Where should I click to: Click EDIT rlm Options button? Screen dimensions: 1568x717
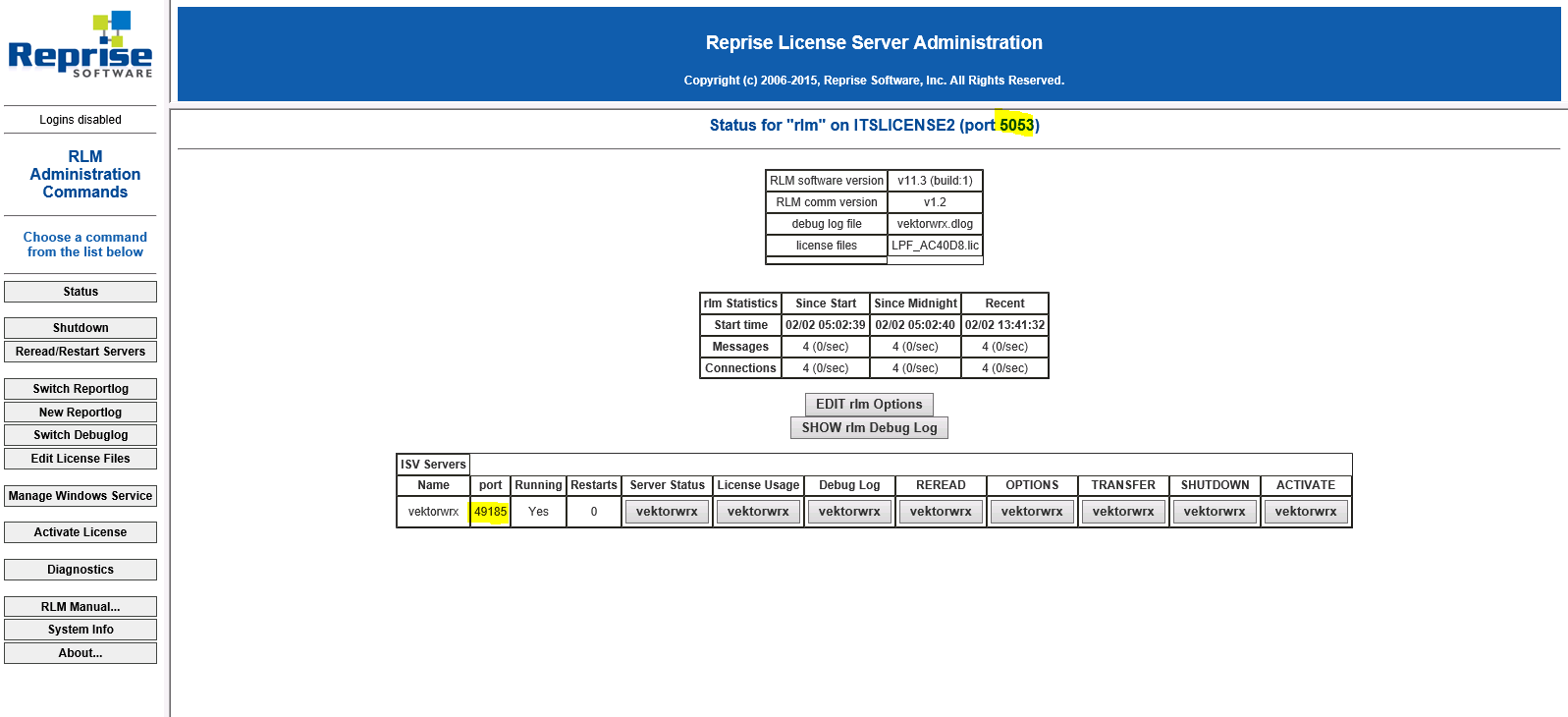[x=869, y=405]
